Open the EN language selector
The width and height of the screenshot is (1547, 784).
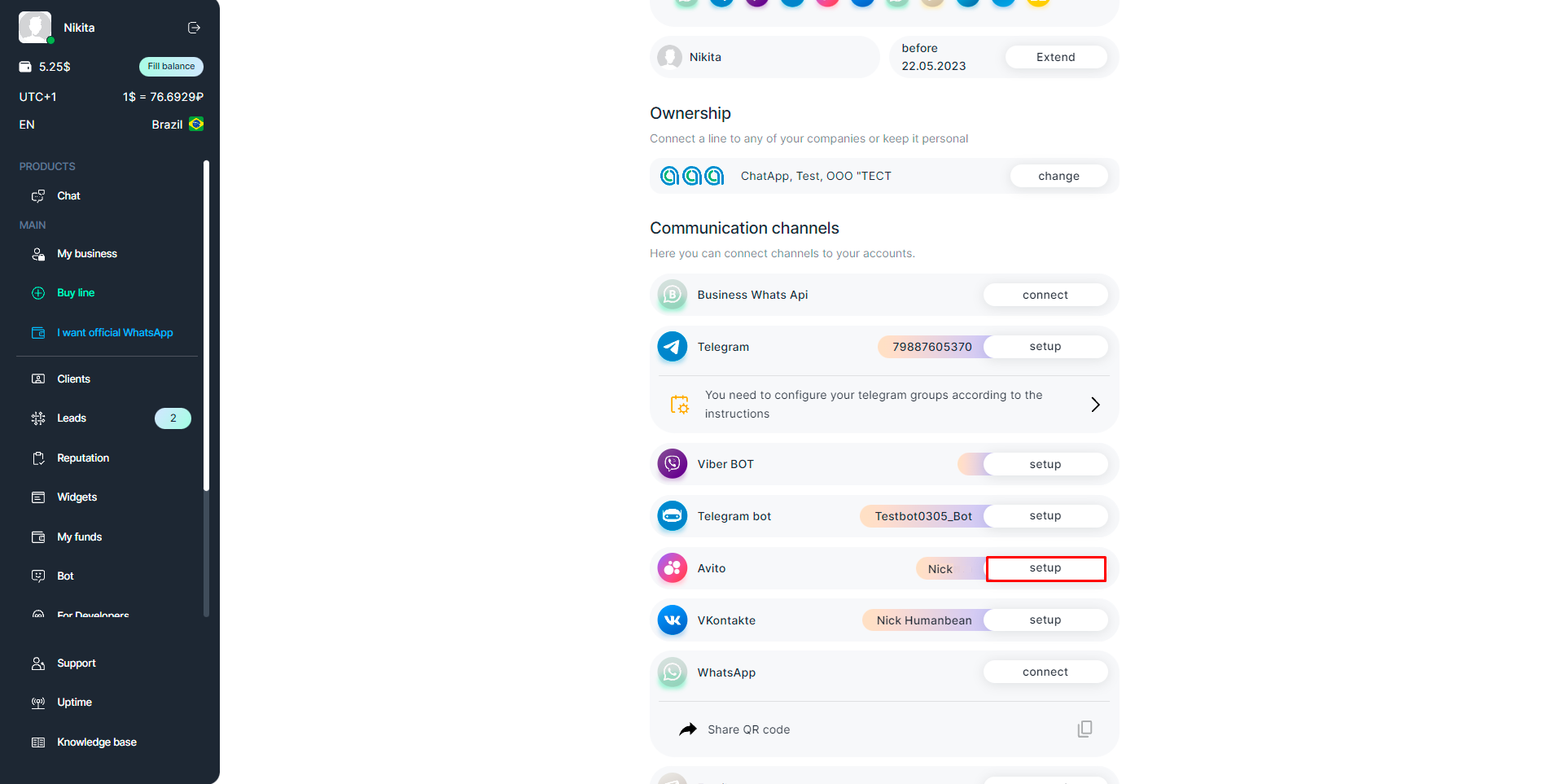click(x=27, y=125)
